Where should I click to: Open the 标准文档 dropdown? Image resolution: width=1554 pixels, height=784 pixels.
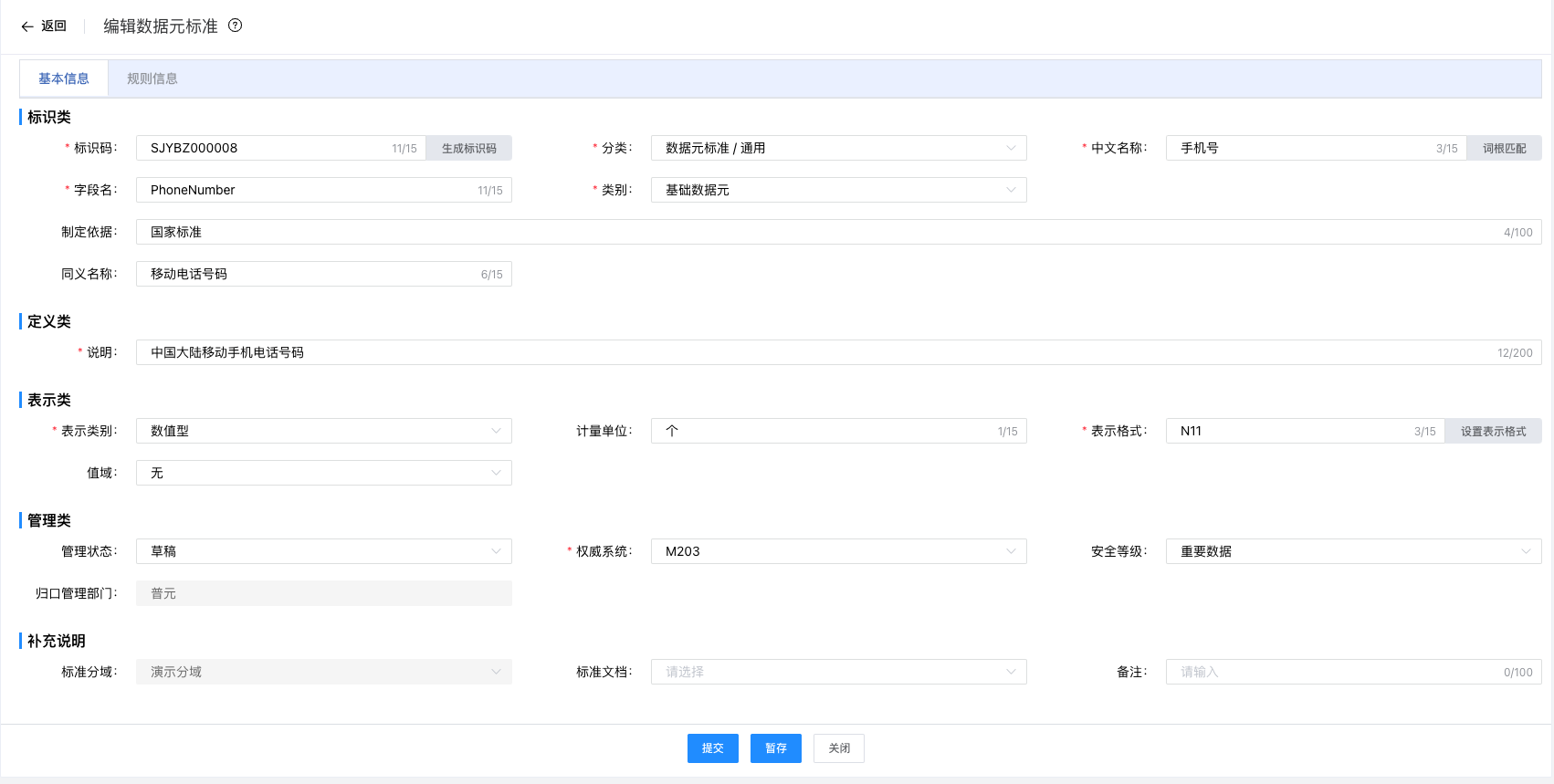838,672
